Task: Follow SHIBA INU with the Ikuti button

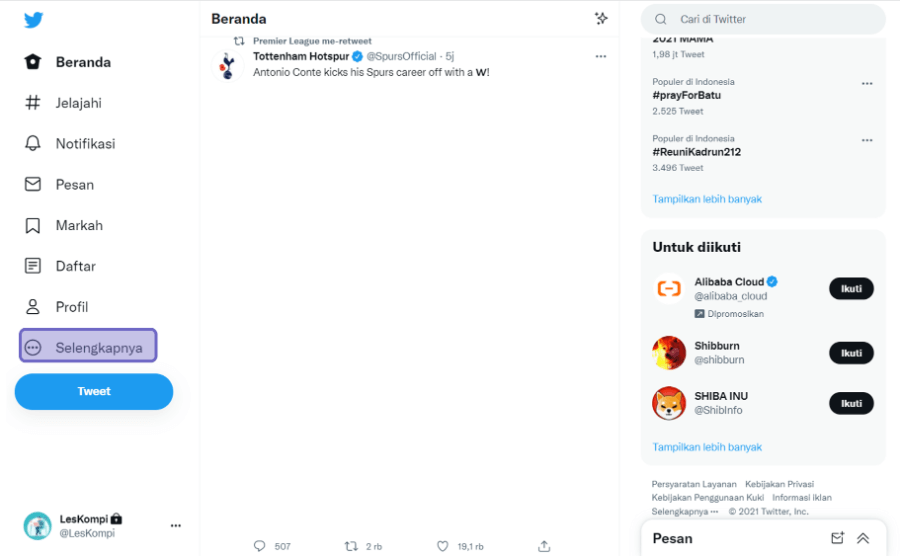Action: 851,403
